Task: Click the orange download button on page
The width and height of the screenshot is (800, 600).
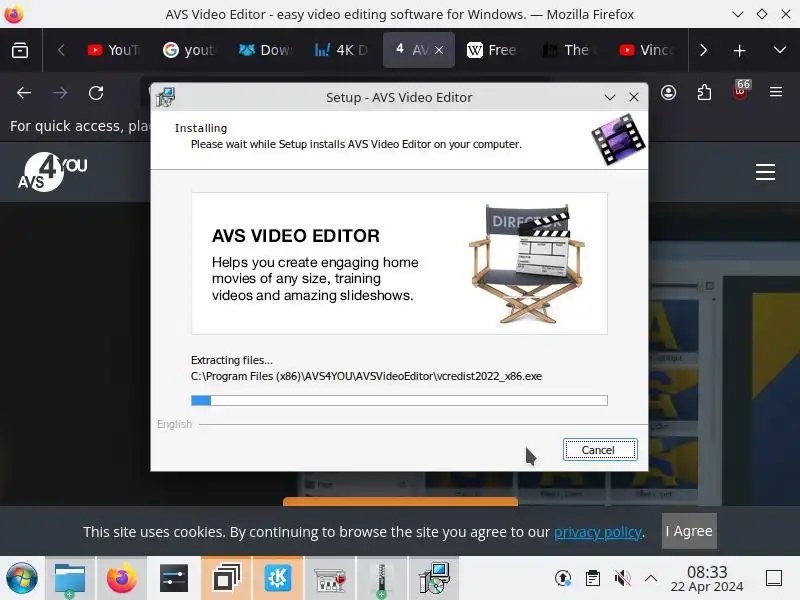Action: pyautogui.click(x=400, y=502)
